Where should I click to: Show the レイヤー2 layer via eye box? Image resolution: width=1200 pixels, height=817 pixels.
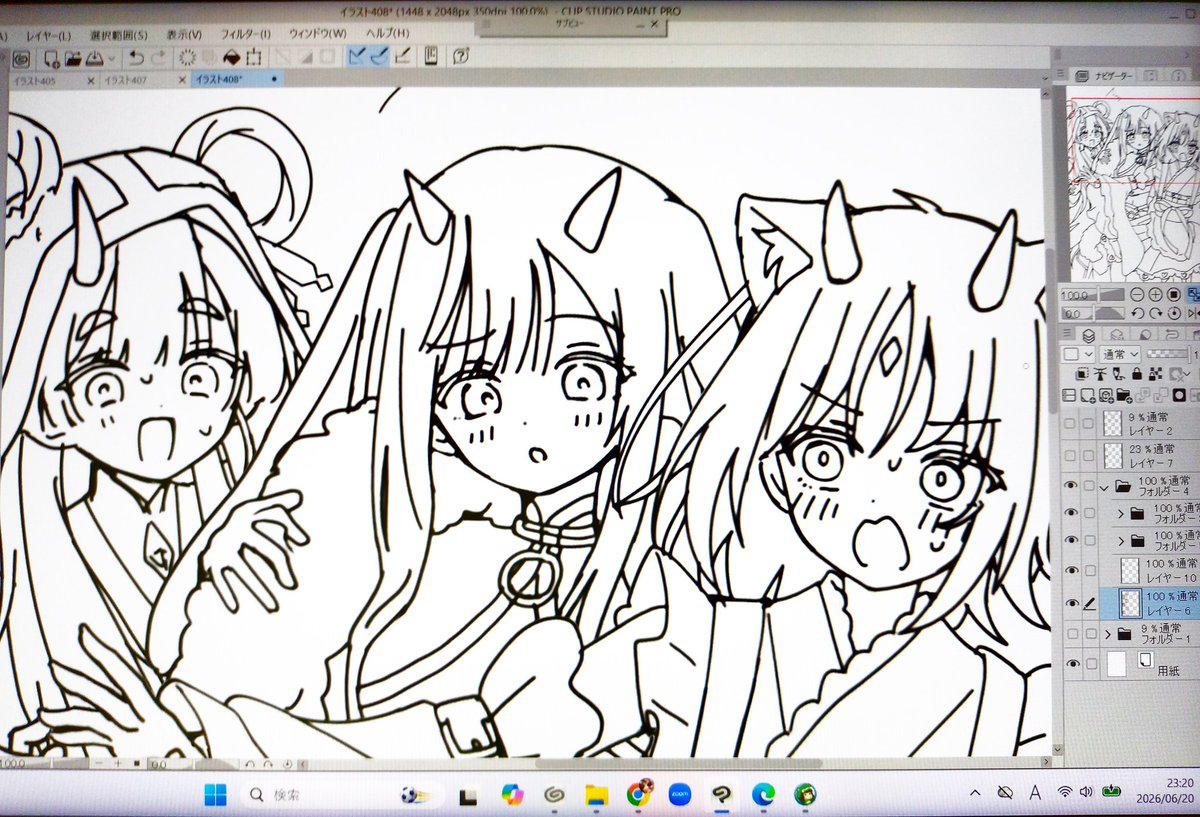pos(1069,424)
